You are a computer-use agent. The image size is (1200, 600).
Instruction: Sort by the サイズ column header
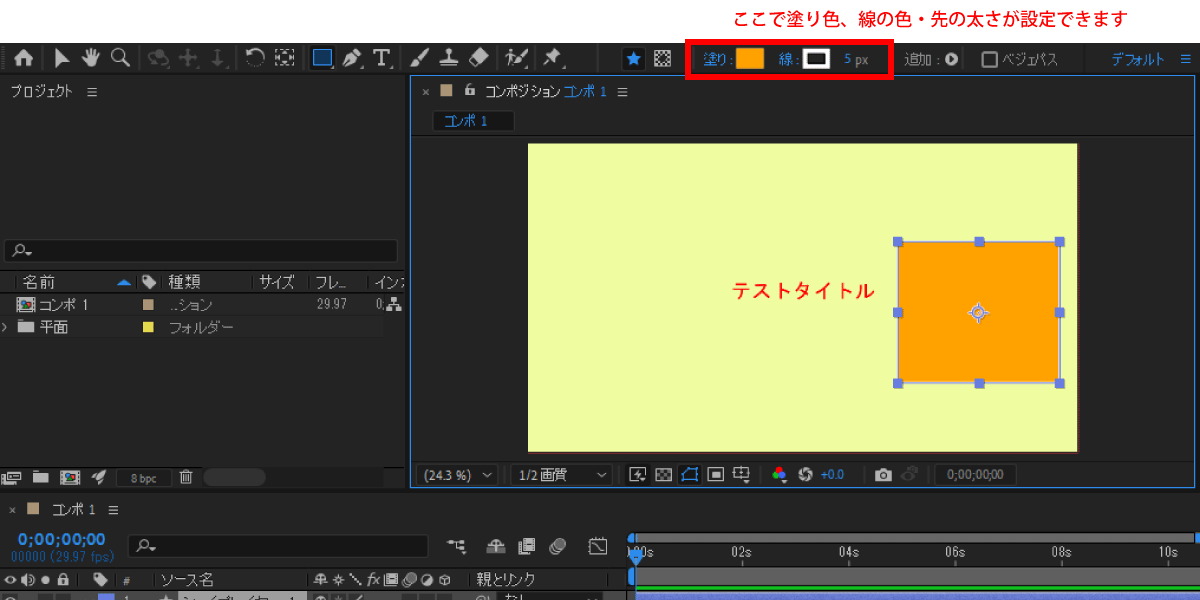pos(277,282)
